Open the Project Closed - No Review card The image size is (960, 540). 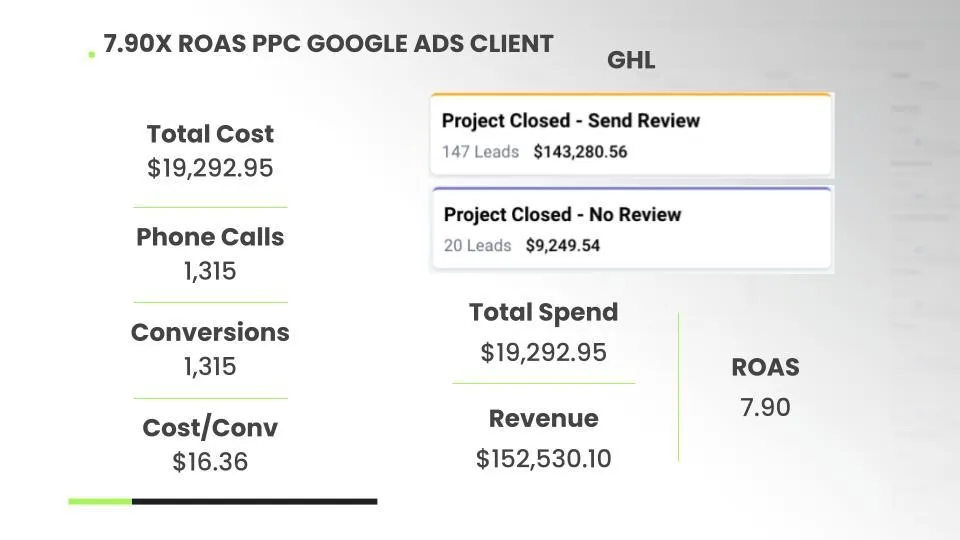631,228
